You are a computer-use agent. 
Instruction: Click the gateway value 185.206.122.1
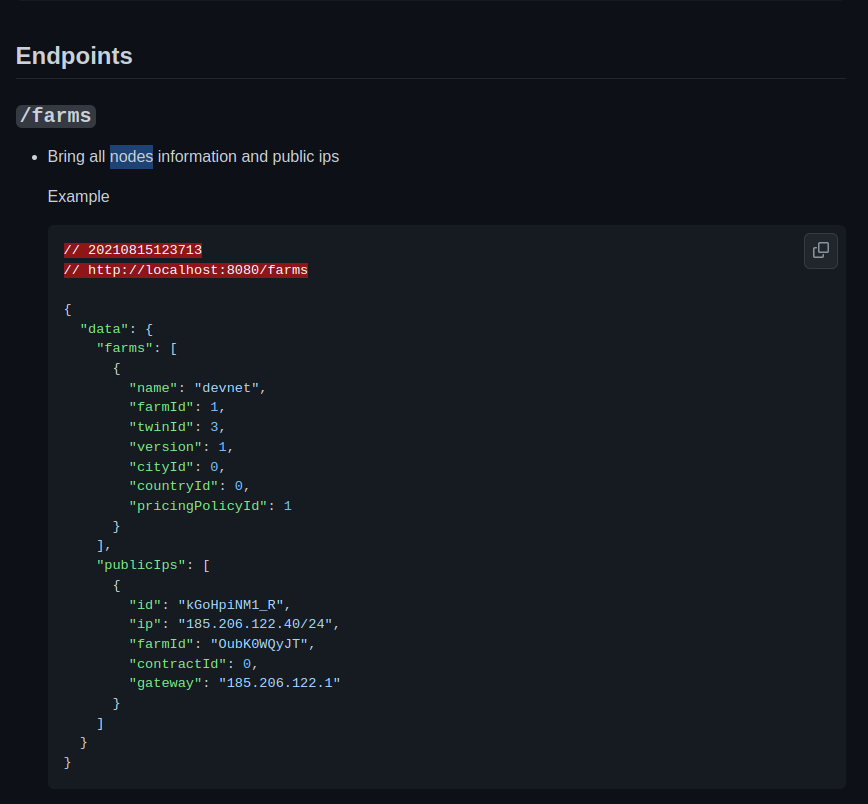[x=280, y=683]
